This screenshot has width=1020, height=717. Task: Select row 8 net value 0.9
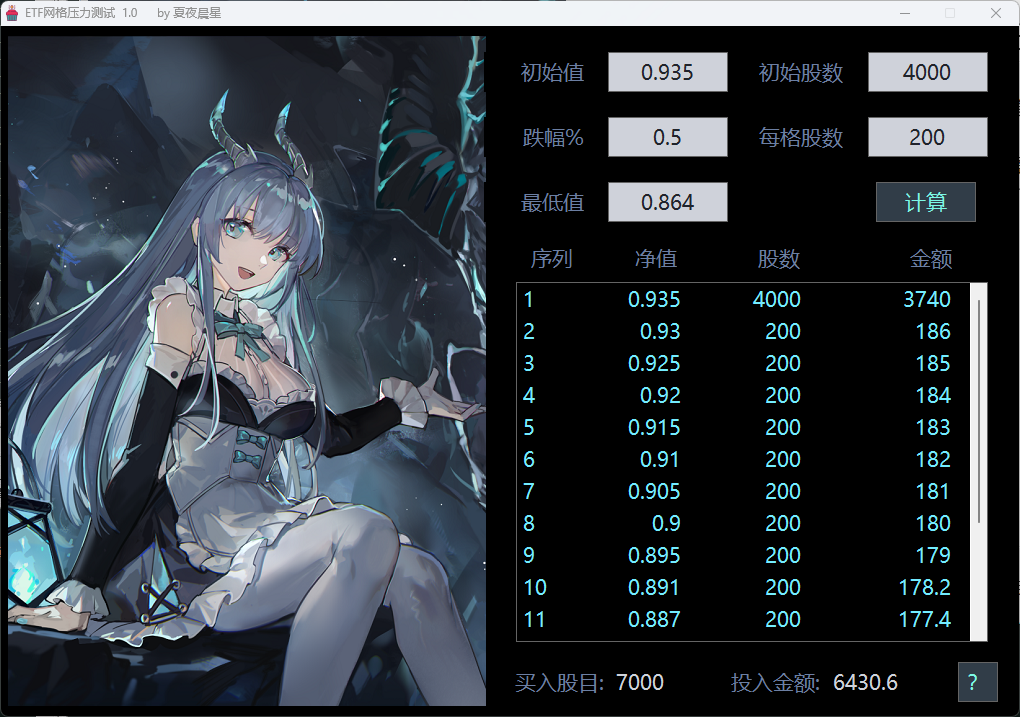click(666, 523)
